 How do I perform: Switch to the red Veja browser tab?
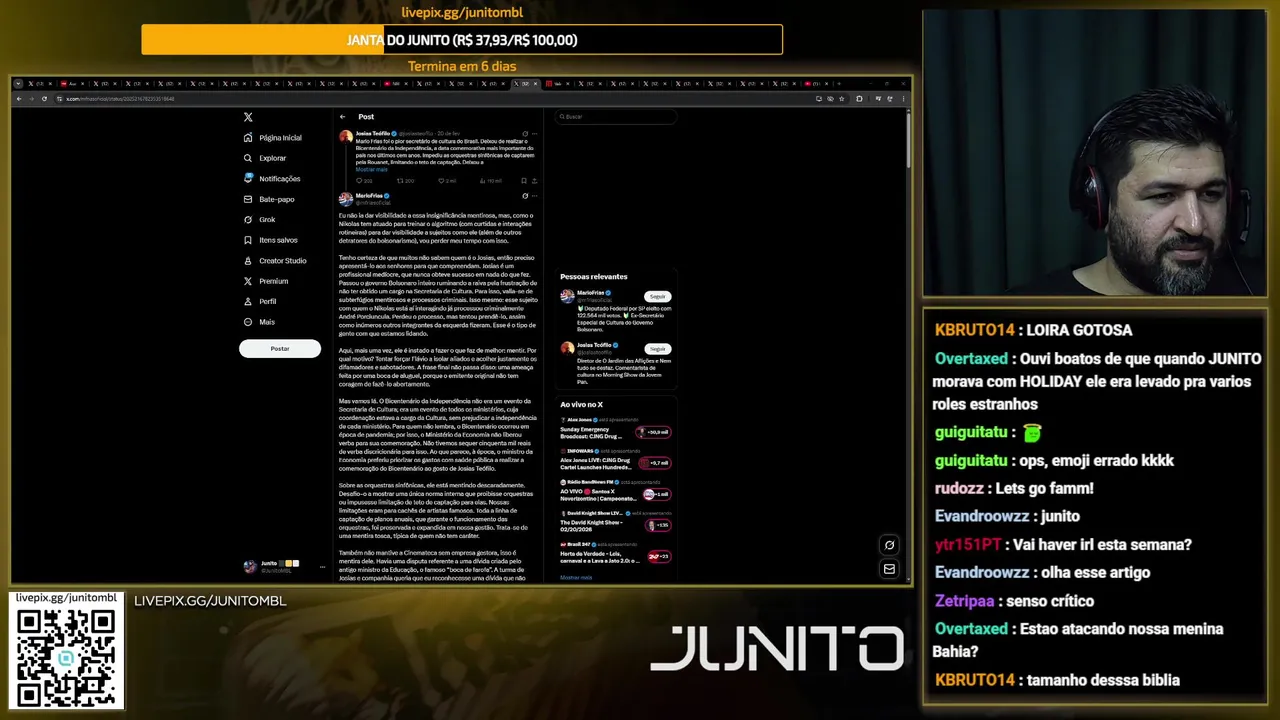(556, 84)
